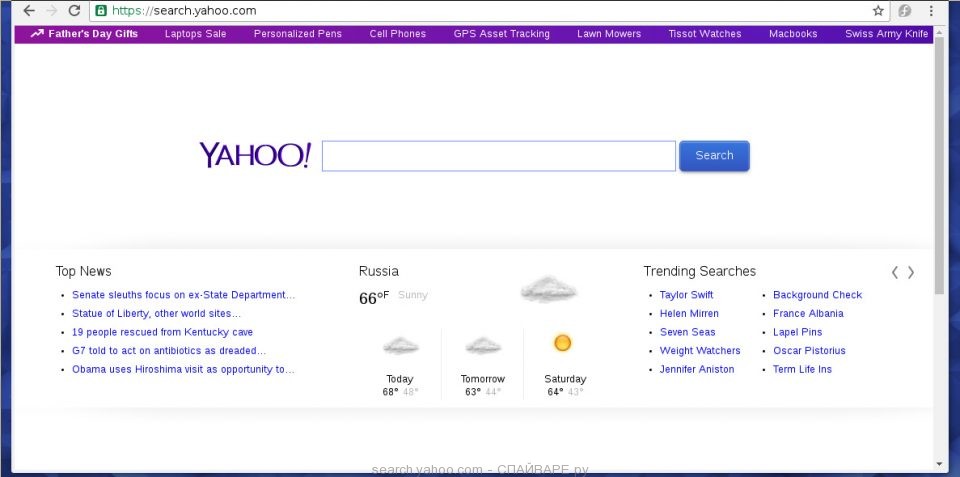Viewport: 960px width, 477px height.
Task: Click the Term Life Ins trending link
Action: coord(802,369)
